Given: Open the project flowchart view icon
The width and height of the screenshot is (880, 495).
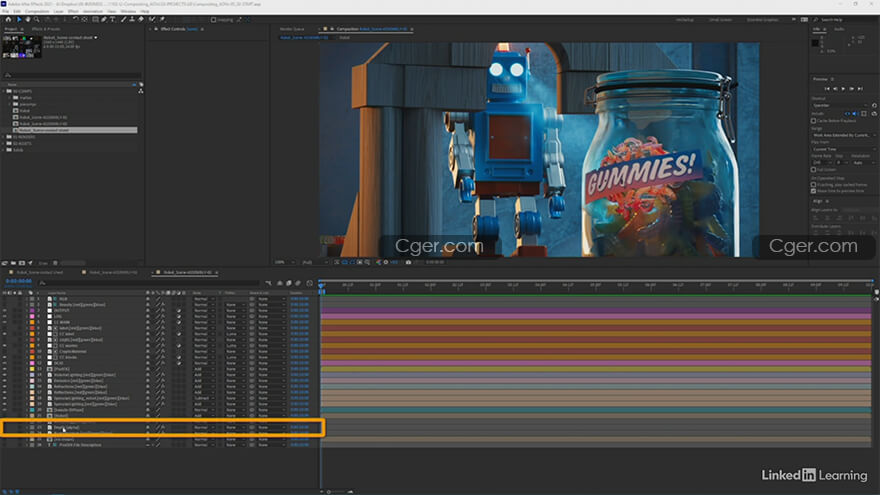Looking at the screenshot, I should click(x=140, y=91).
